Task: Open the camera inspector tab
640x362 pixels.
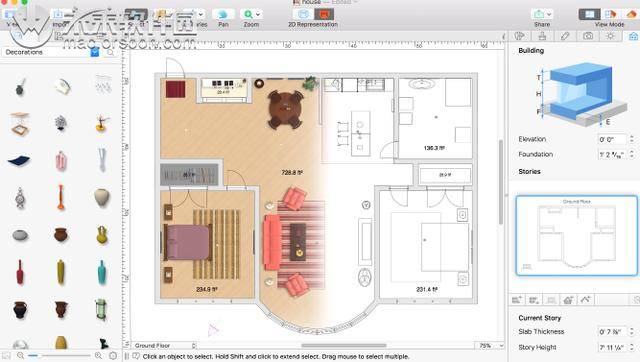Action: point(588,36)
